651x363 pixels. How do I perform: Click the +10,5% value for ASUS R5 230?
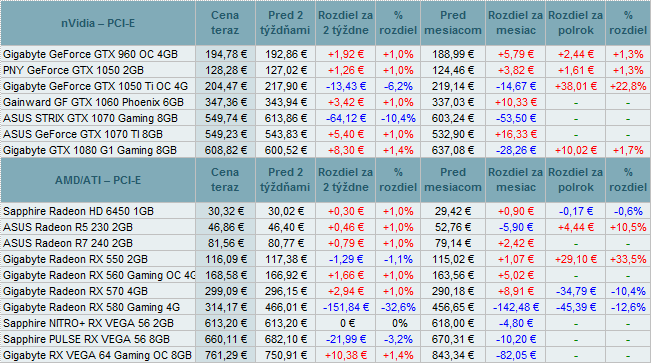pos(628,227)
